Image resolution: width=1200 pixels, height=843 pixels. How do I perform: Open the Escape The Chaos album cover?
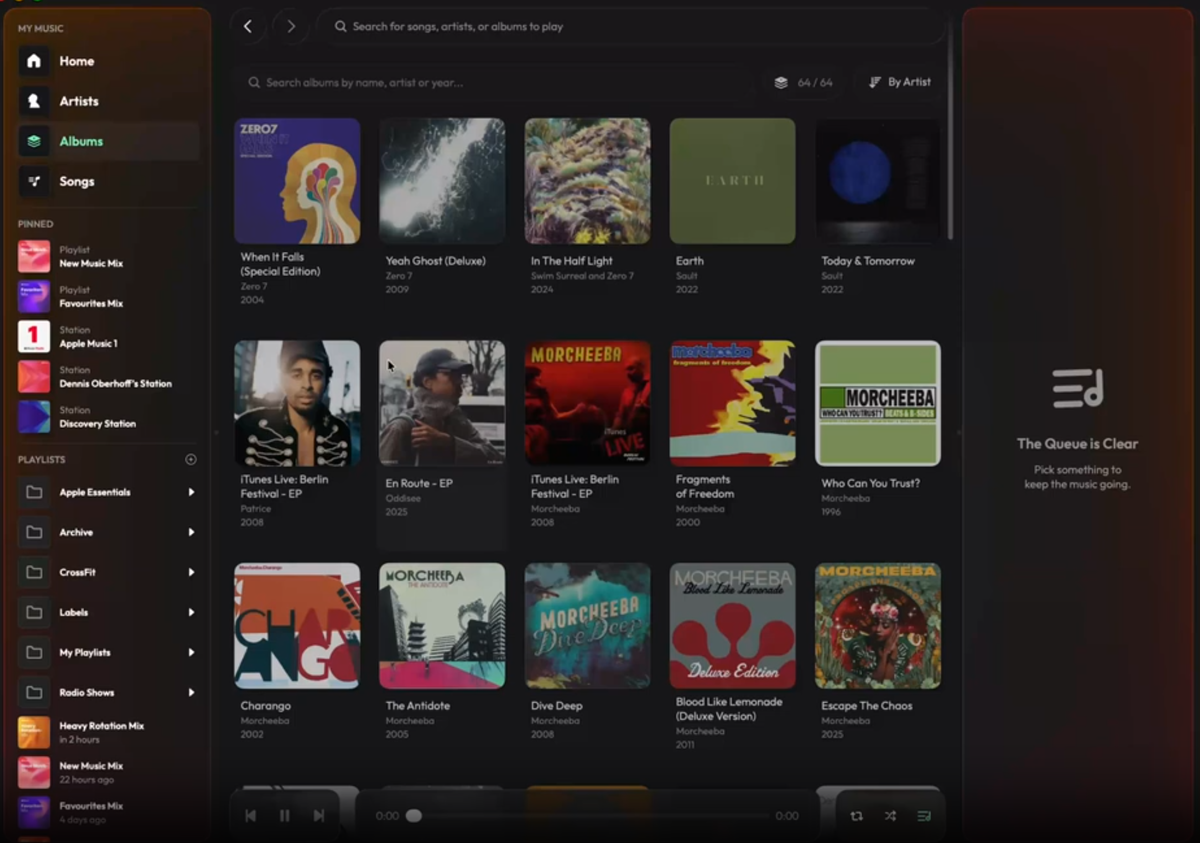click(x=878, y=626)
